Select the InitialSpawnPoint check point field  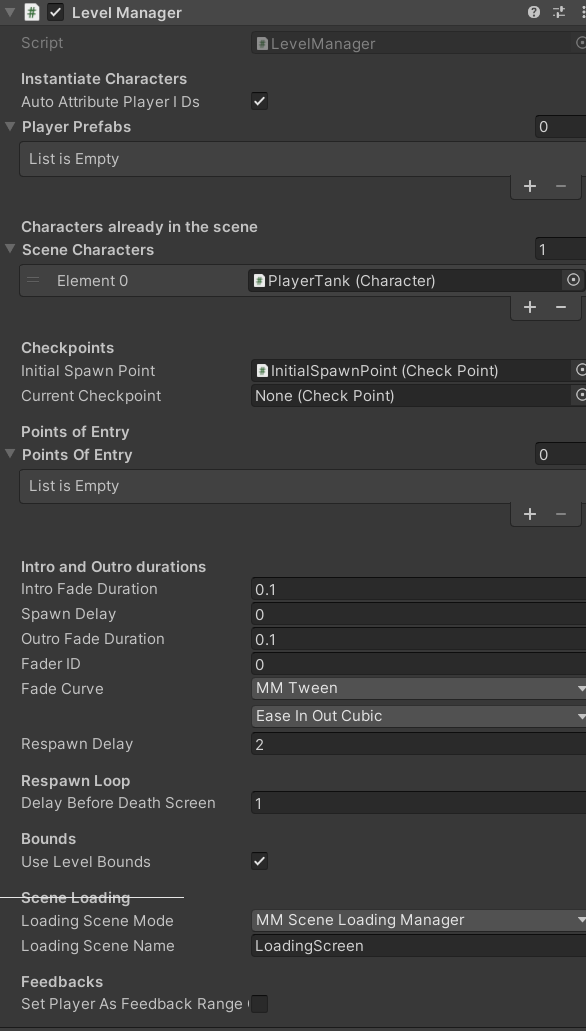point(412,371)
